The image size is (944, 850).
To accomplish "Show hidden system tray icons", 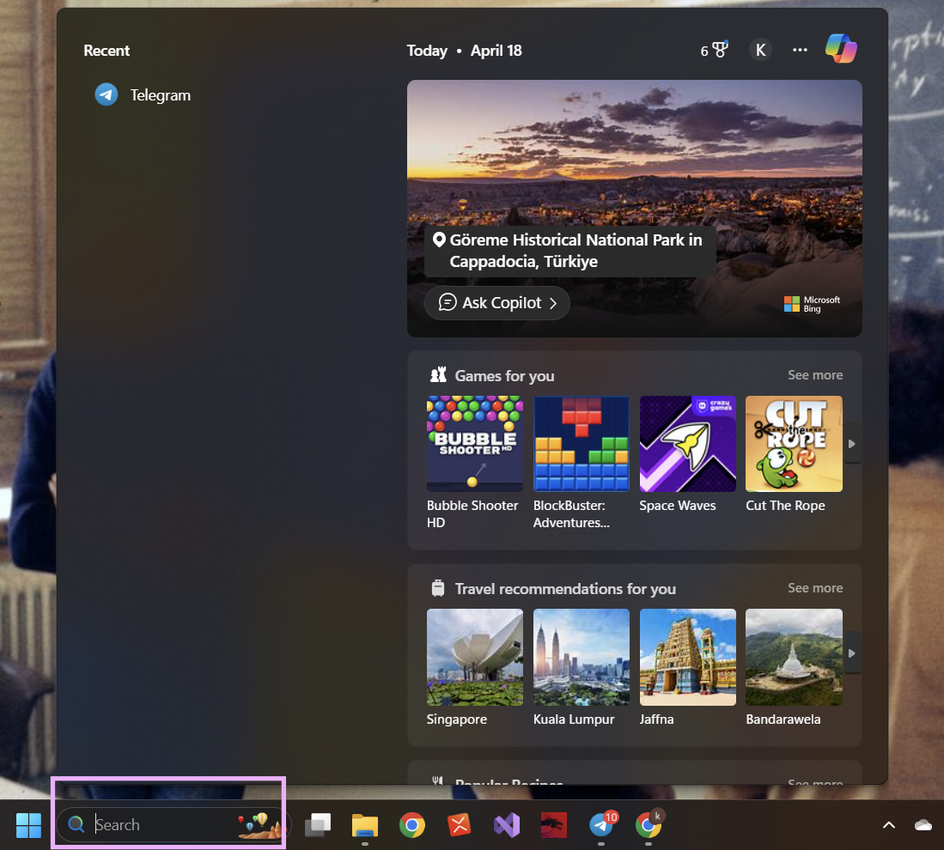I will pos(889,825).
